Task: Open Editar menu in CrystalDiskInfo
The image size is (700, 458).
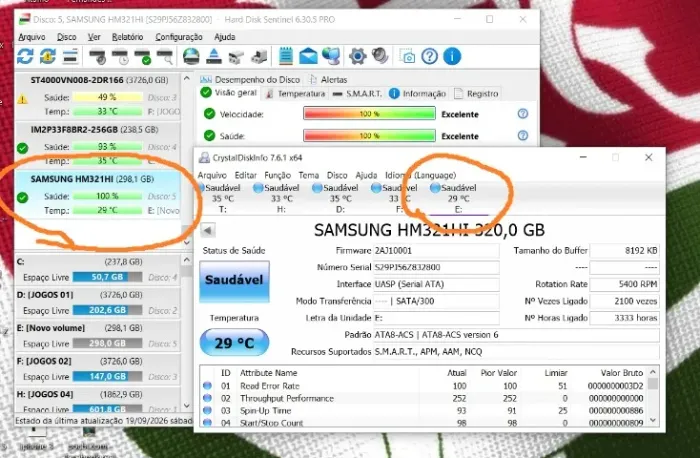Action: tap(246, 175)
